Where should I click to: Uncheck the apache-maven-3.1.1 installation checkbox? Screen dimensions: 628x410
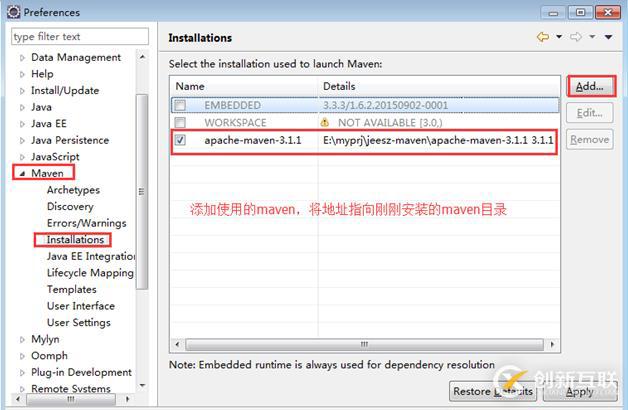(180, 140)
